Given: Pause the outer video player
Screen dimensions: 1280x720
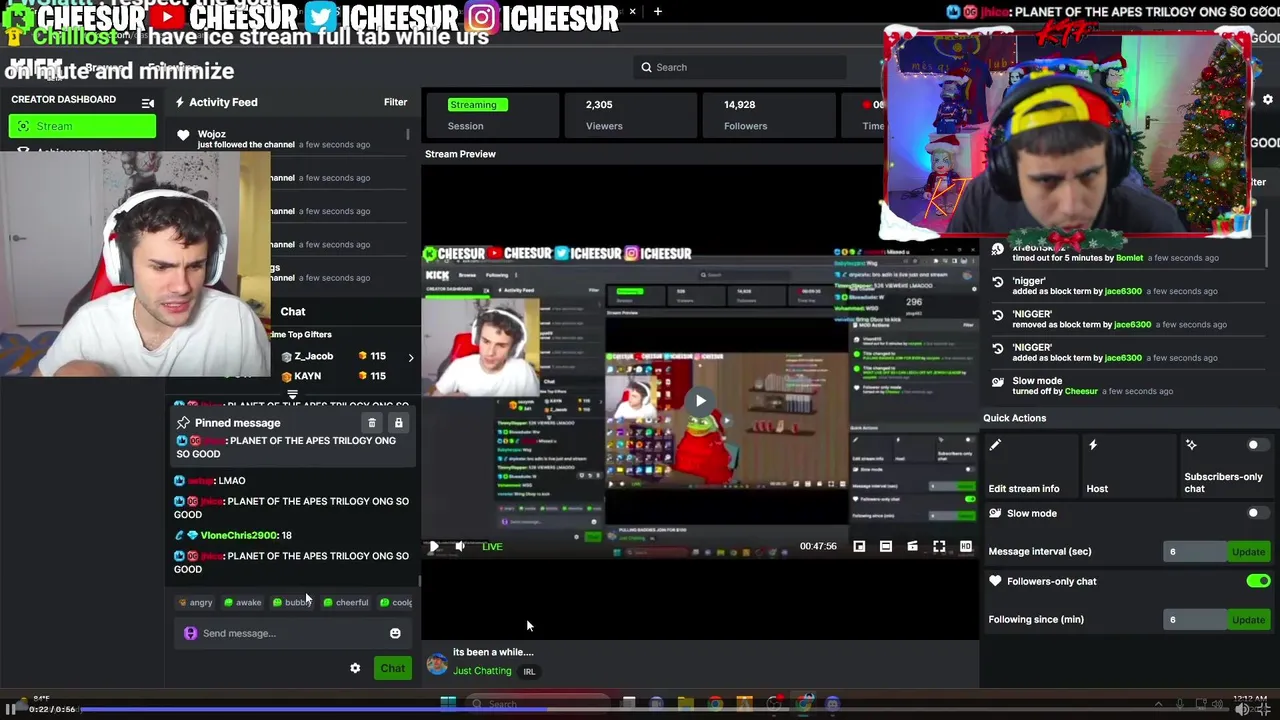Looking at the screenshot, I should 10,709.
